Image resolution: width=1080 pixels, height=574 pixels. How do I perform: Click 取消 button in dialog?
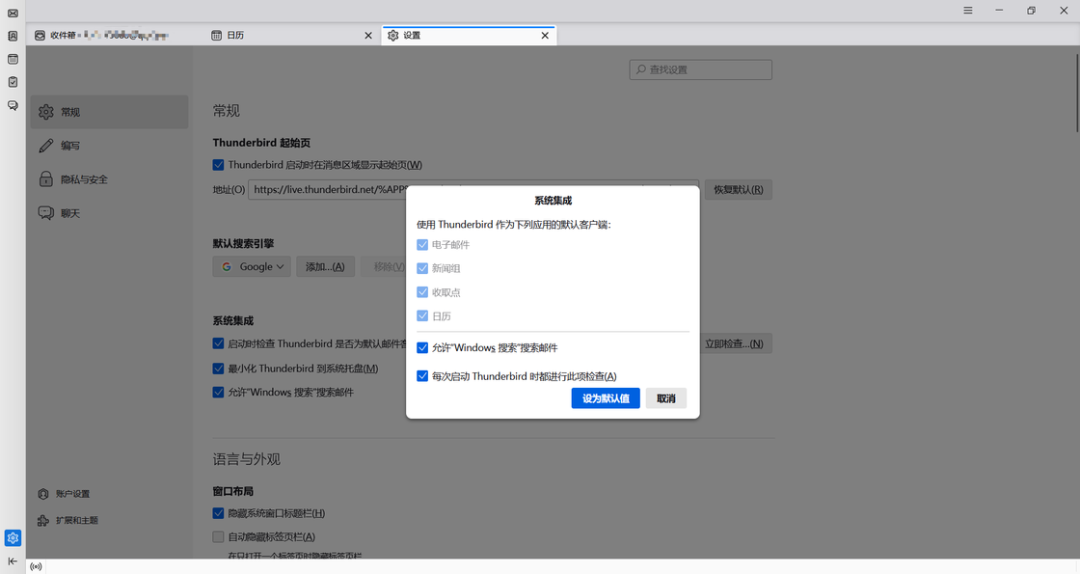point(666,398)
